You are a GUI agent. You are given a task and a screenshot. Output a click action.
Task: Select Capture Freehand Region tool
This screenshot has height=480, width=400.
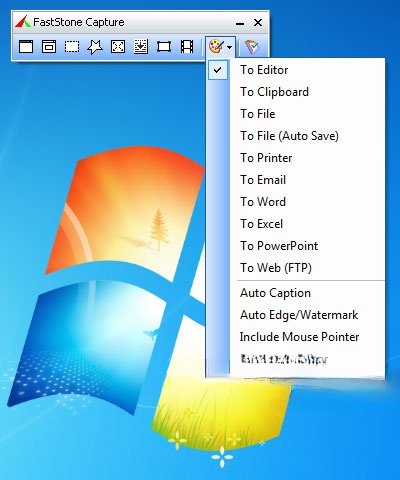pyautogui.click(x=95, y=47)
